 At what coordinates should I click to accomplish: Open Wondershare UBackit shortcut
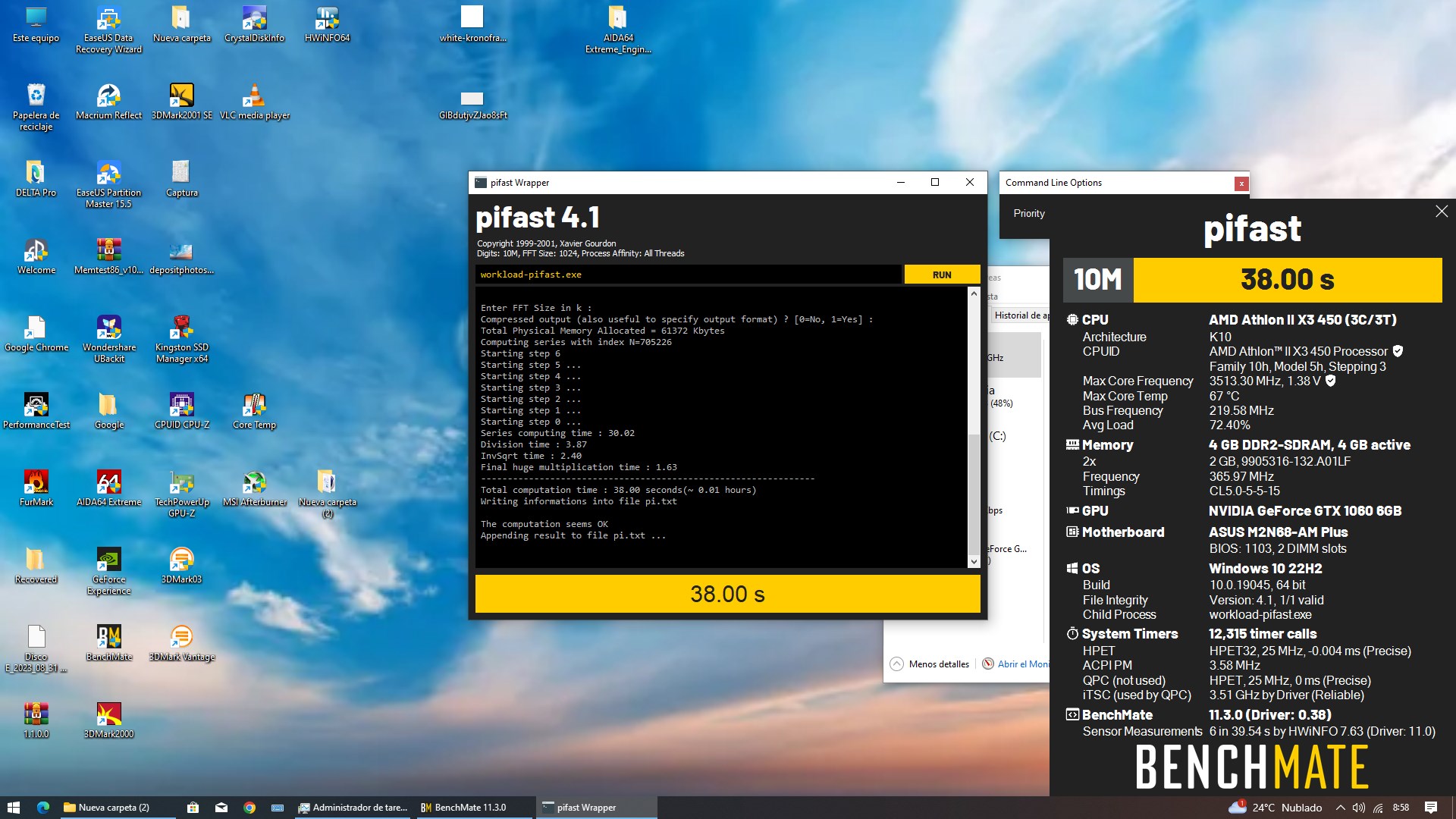[108, 339]
